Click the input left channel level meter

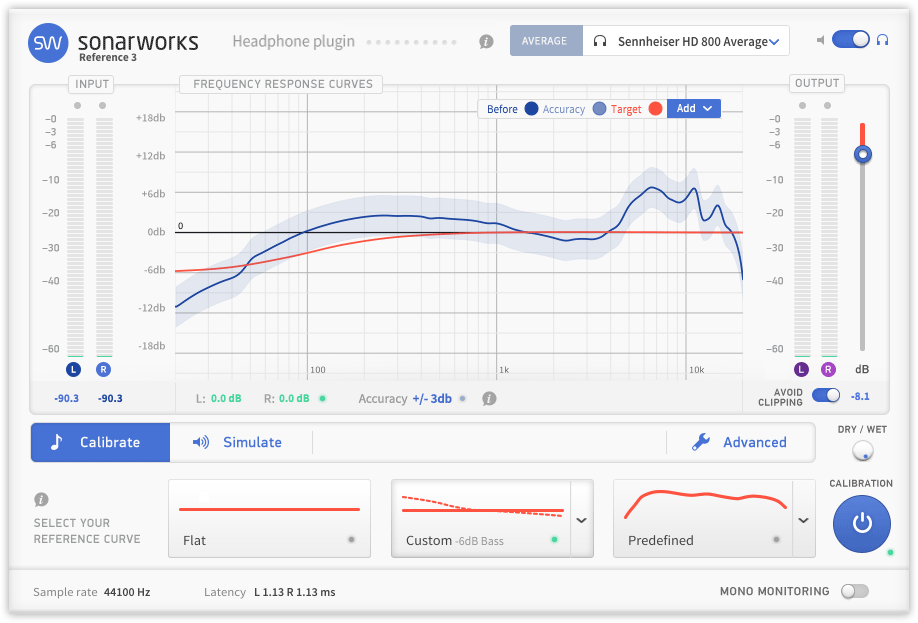point(75,237)
